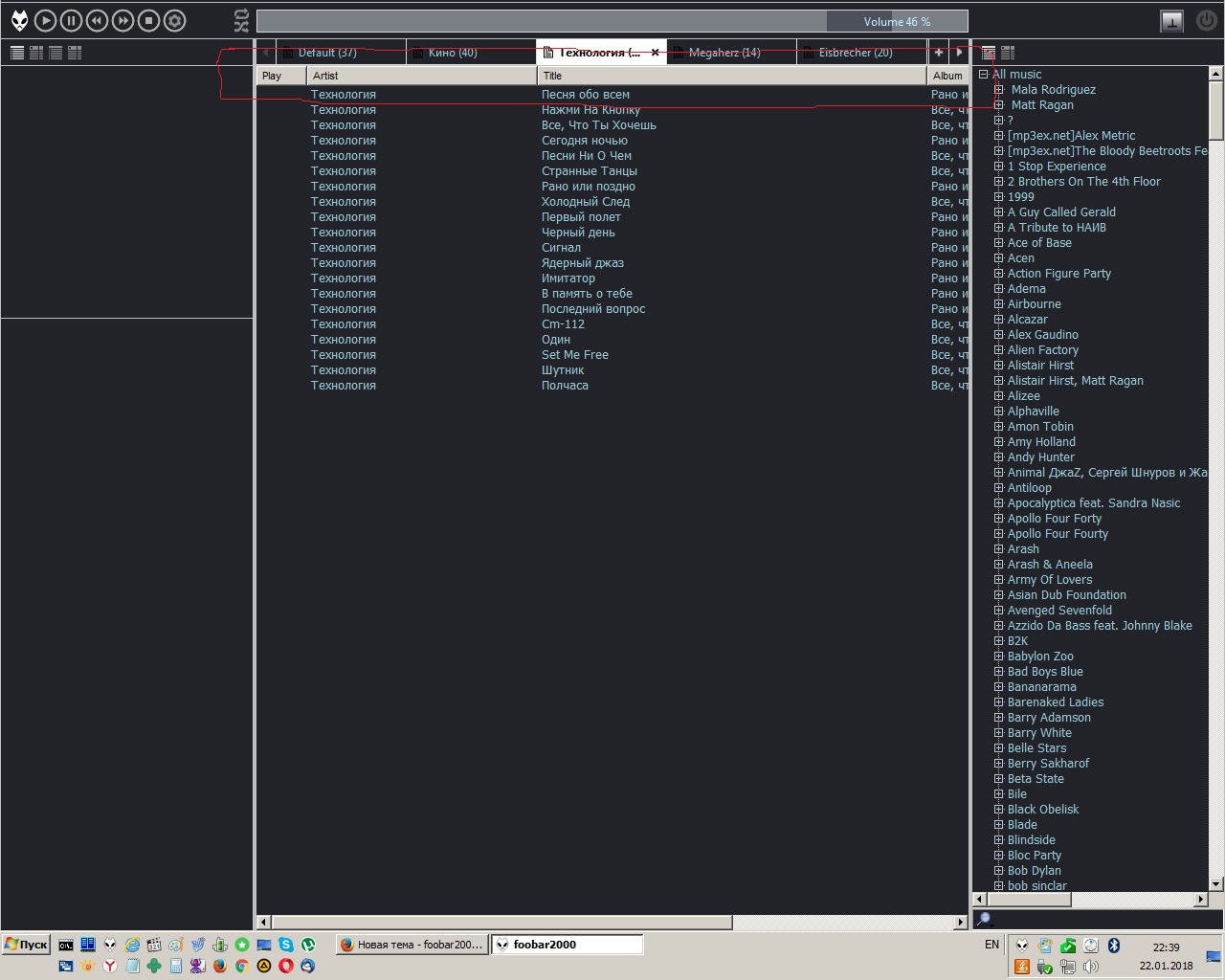
Task: Click the foobar2000 alien logo icon
Action: point(18,20)
